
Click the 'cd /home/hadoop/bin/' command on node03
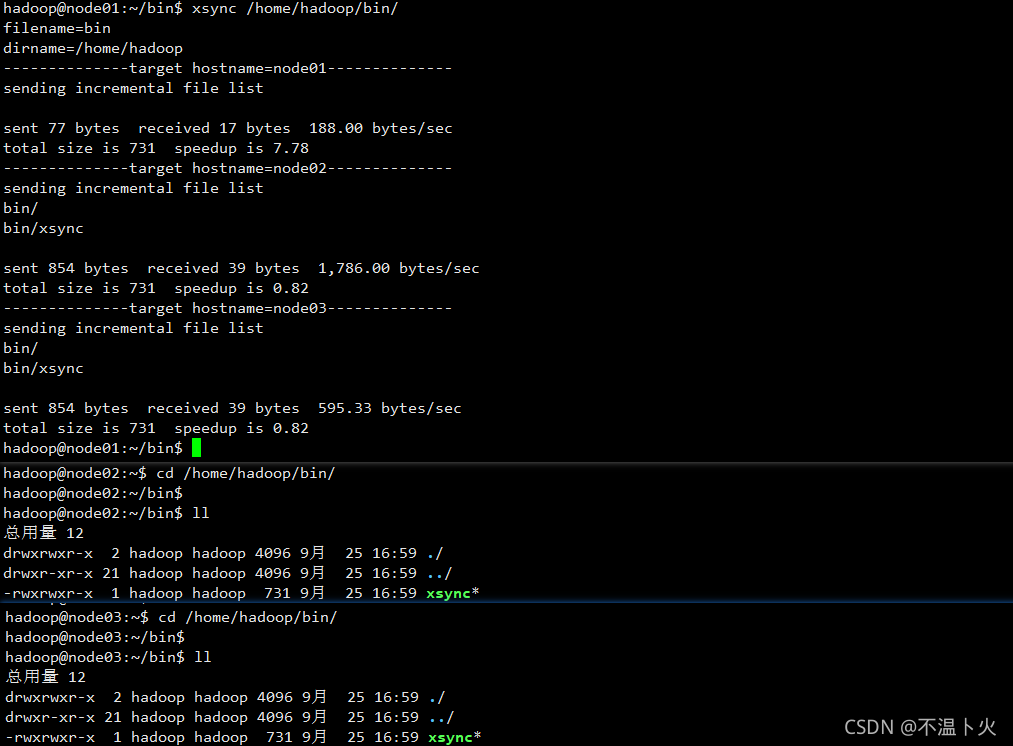click(247, 617)
